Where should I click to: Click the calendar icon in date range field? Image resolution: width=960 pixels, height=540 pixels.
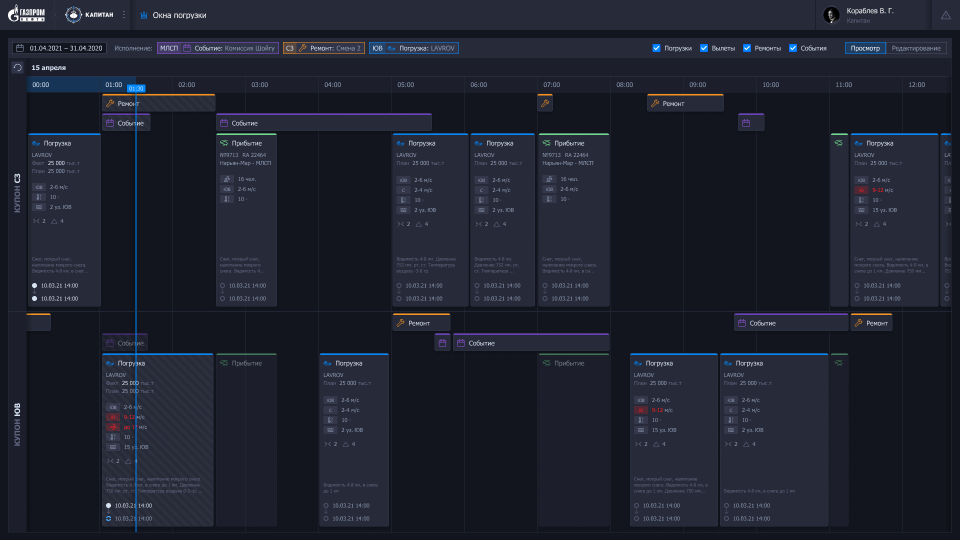click(19, 48)
